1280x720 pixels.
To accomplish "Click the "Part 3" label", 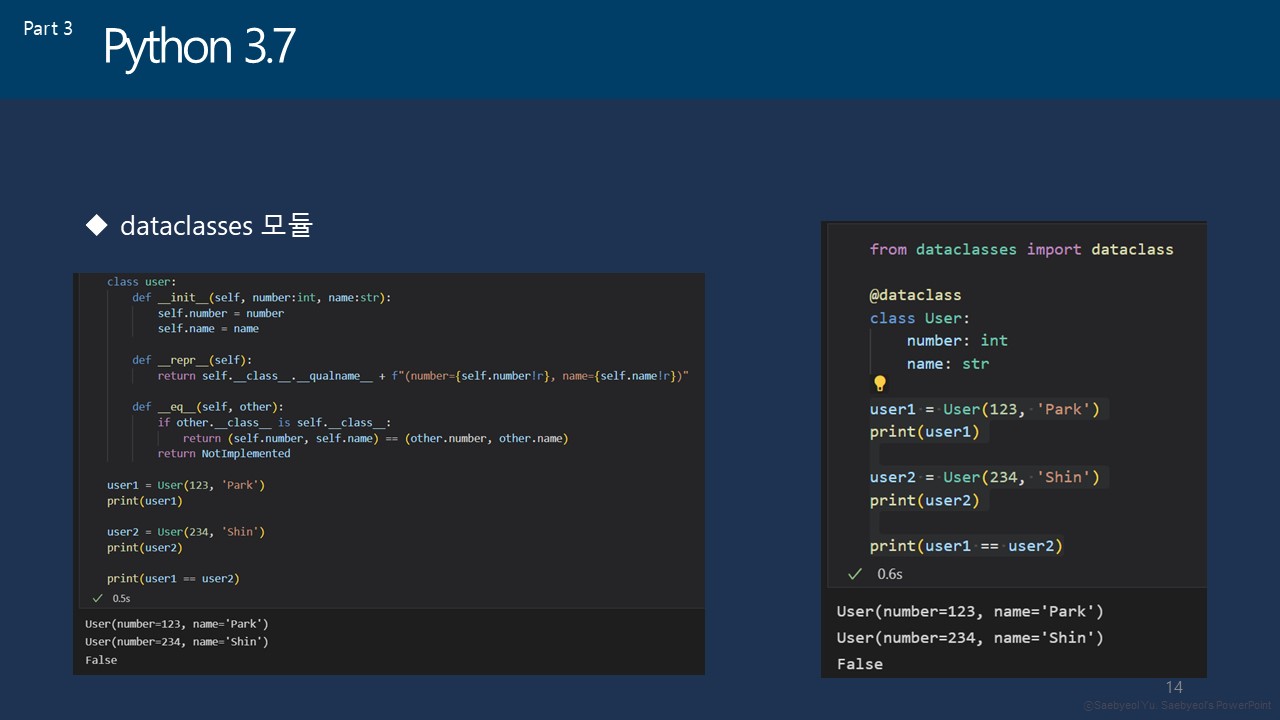I will (x=48, y=28).
